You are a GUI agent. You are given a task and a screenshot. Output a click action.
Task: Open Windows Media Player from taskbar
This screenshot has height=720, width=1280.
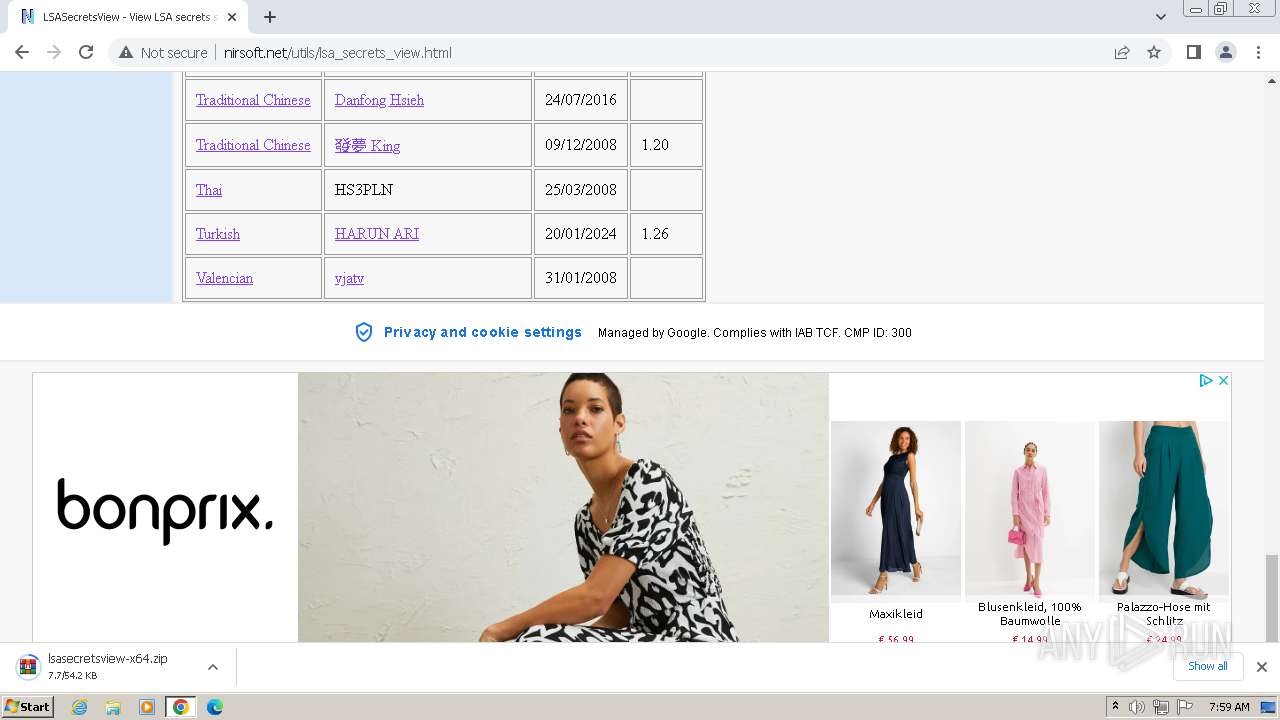pyautogui.click(x=147, y=707)
